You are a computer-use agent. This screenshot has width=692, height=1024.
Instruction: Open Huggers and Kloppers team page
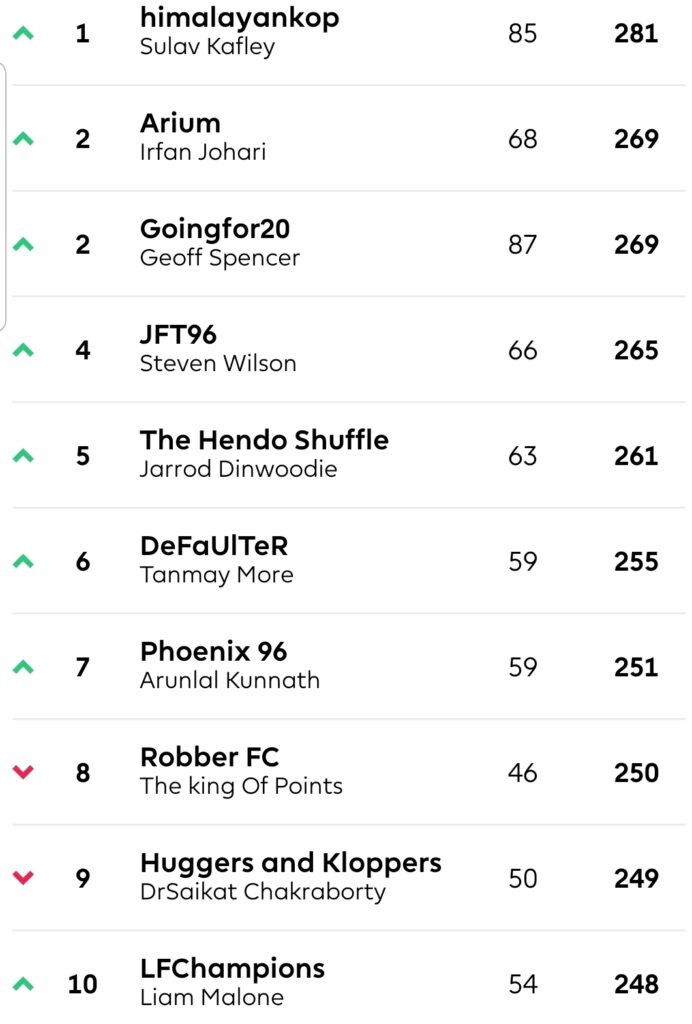pos(291,864)
